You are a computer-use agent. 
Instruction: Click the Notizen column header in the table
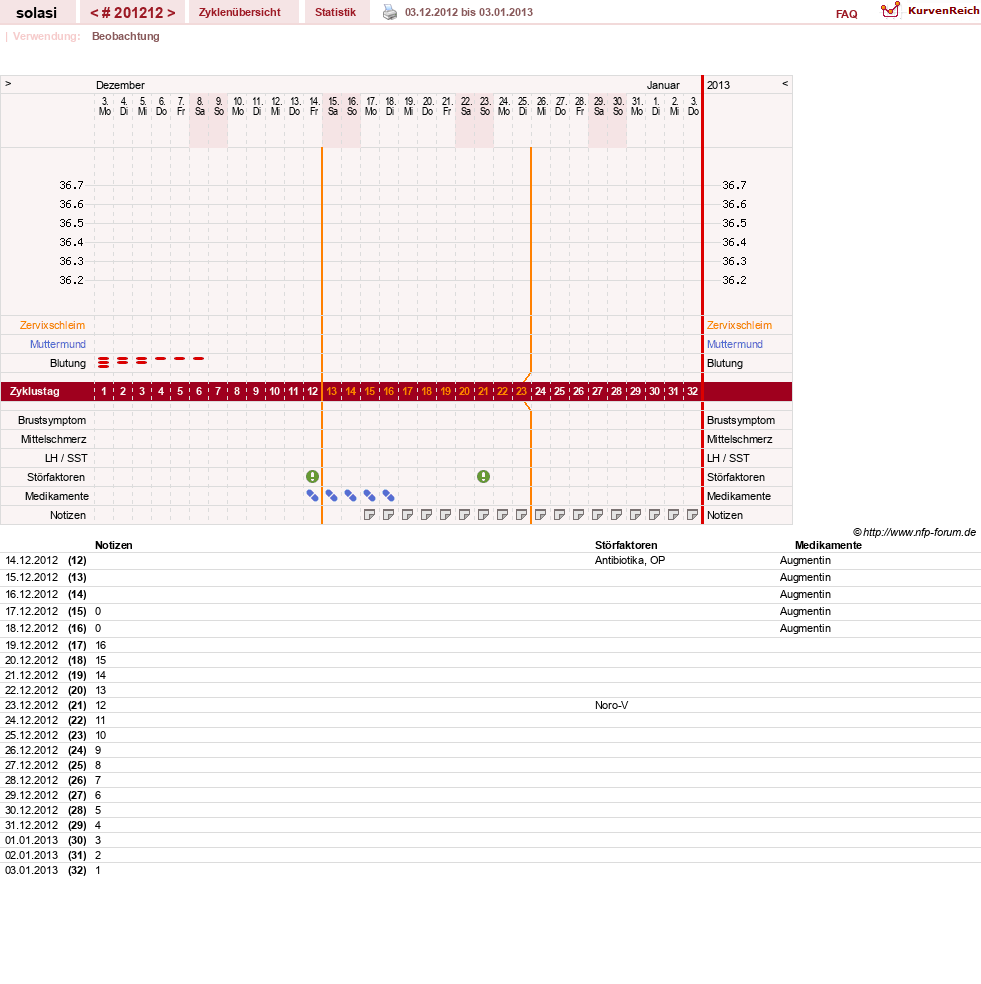coord(114,545)
